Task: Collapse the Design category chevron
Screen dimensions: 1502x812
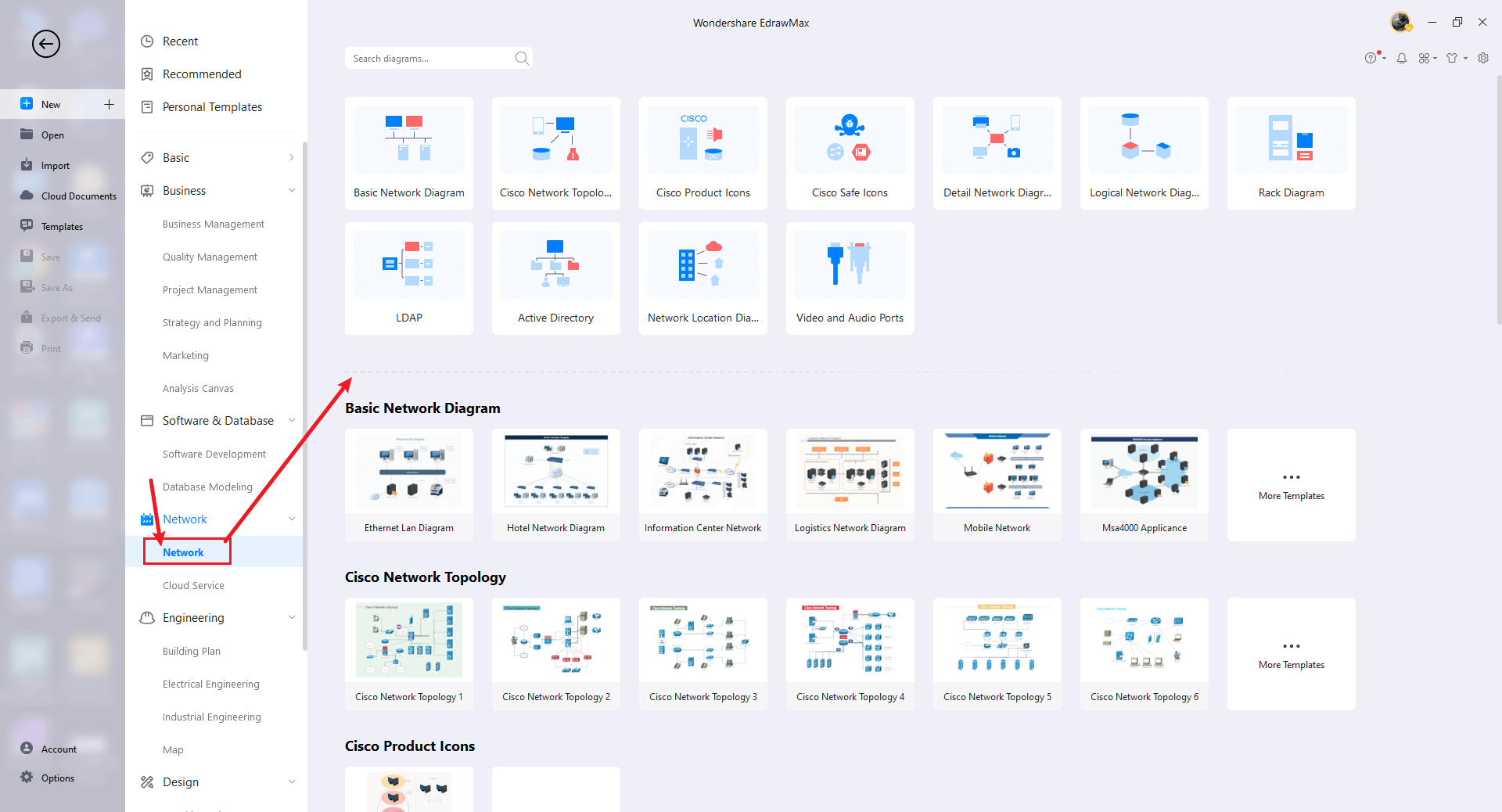Action: (x=292, y=782)
